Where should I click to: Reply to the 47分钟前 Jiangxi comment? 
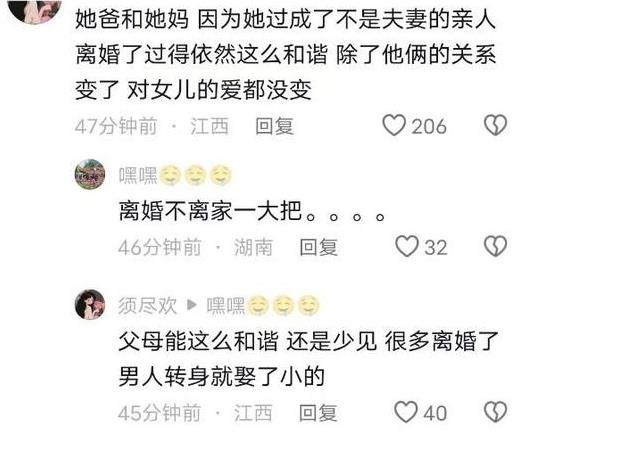pyautogui.click(x=274, y=126)
